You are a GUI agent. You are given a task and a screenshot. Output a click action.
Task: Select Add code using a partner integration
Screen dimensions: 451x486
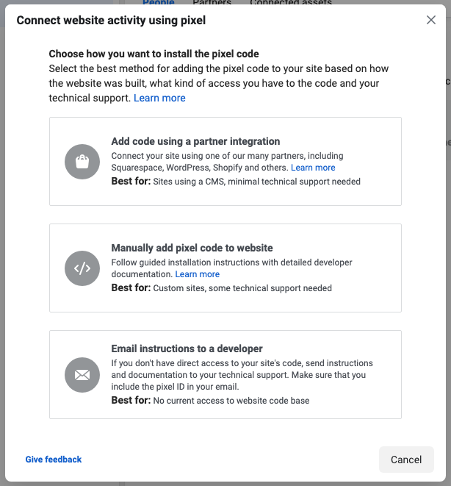point(225,161)
